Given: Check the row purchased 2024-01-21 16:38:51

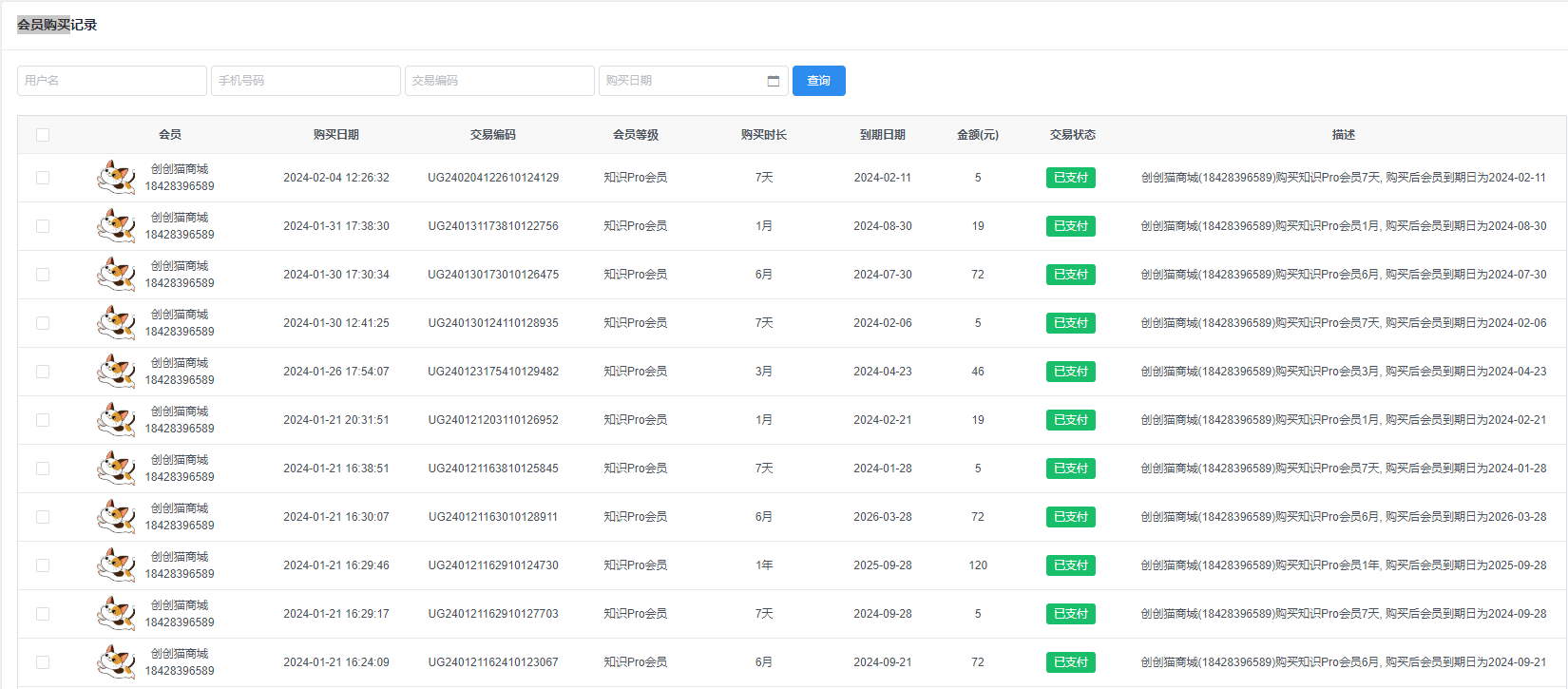Looking at the screenshot, I should click(x=43, y=469).
